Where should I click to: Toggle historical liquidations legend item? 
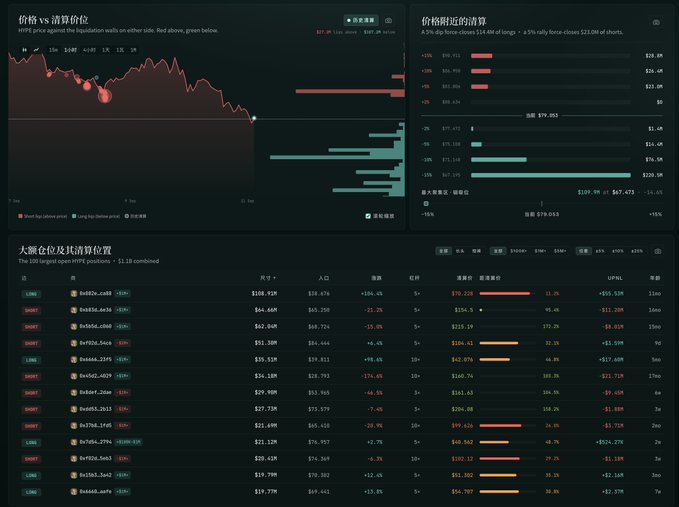(x=136, y=216)
